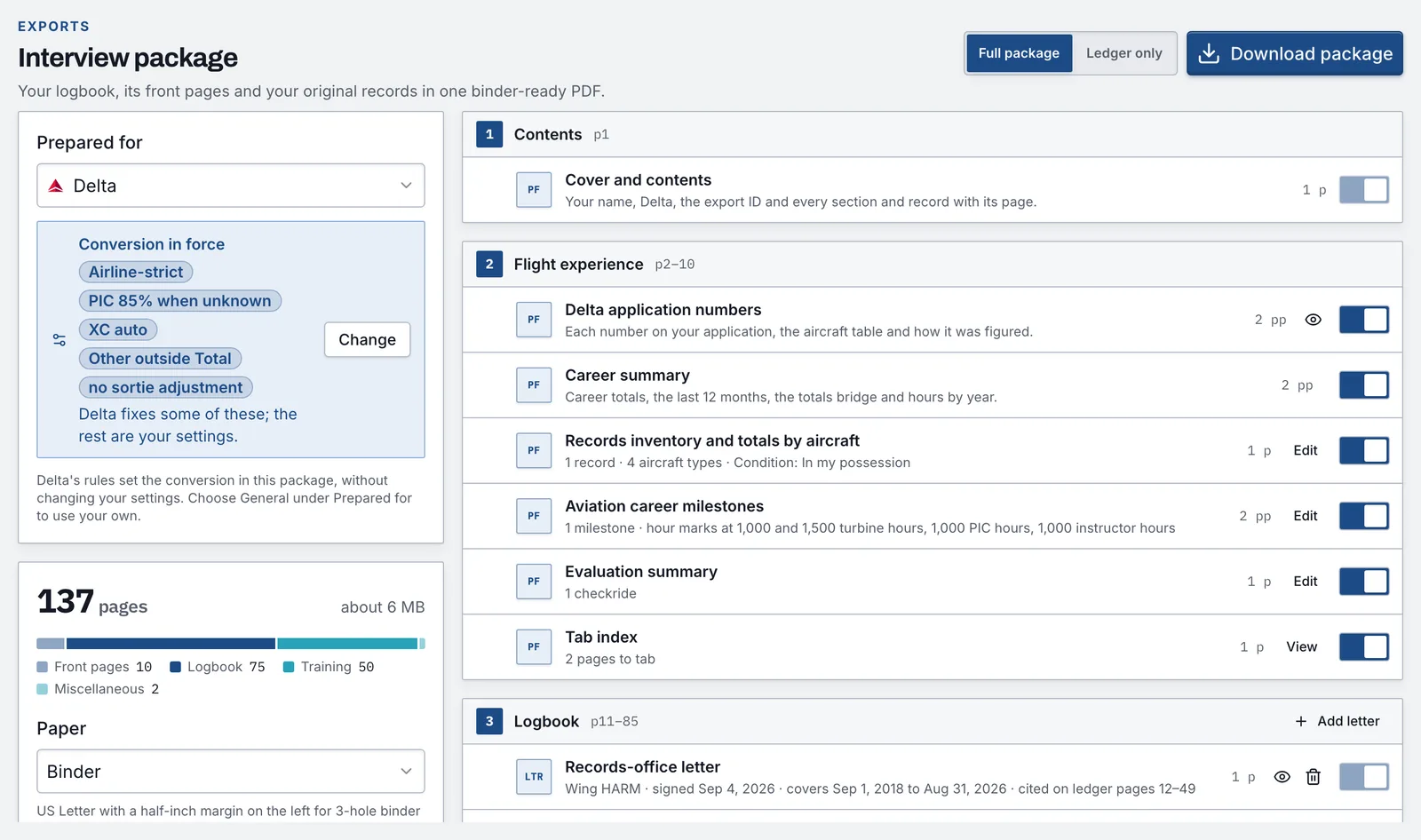Click the section 1 number badge for Contents

tap(489, 134)
